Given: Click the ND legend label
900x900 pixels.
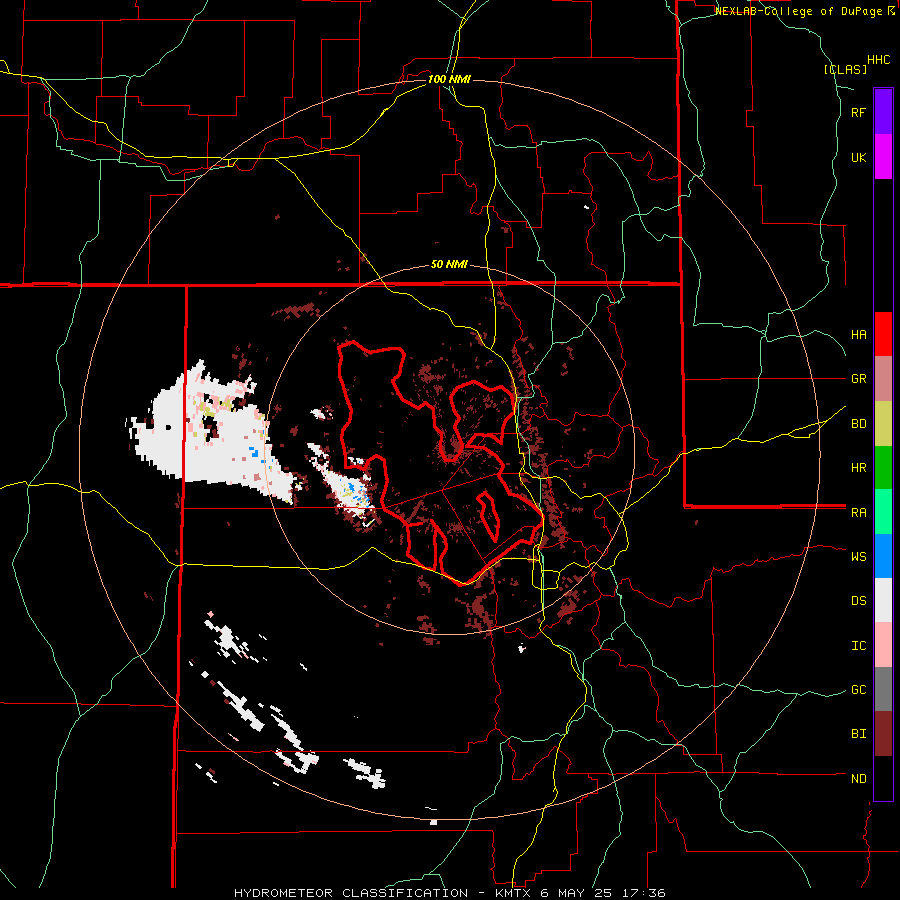Looking at the screenshot, I should pos(858,779).
